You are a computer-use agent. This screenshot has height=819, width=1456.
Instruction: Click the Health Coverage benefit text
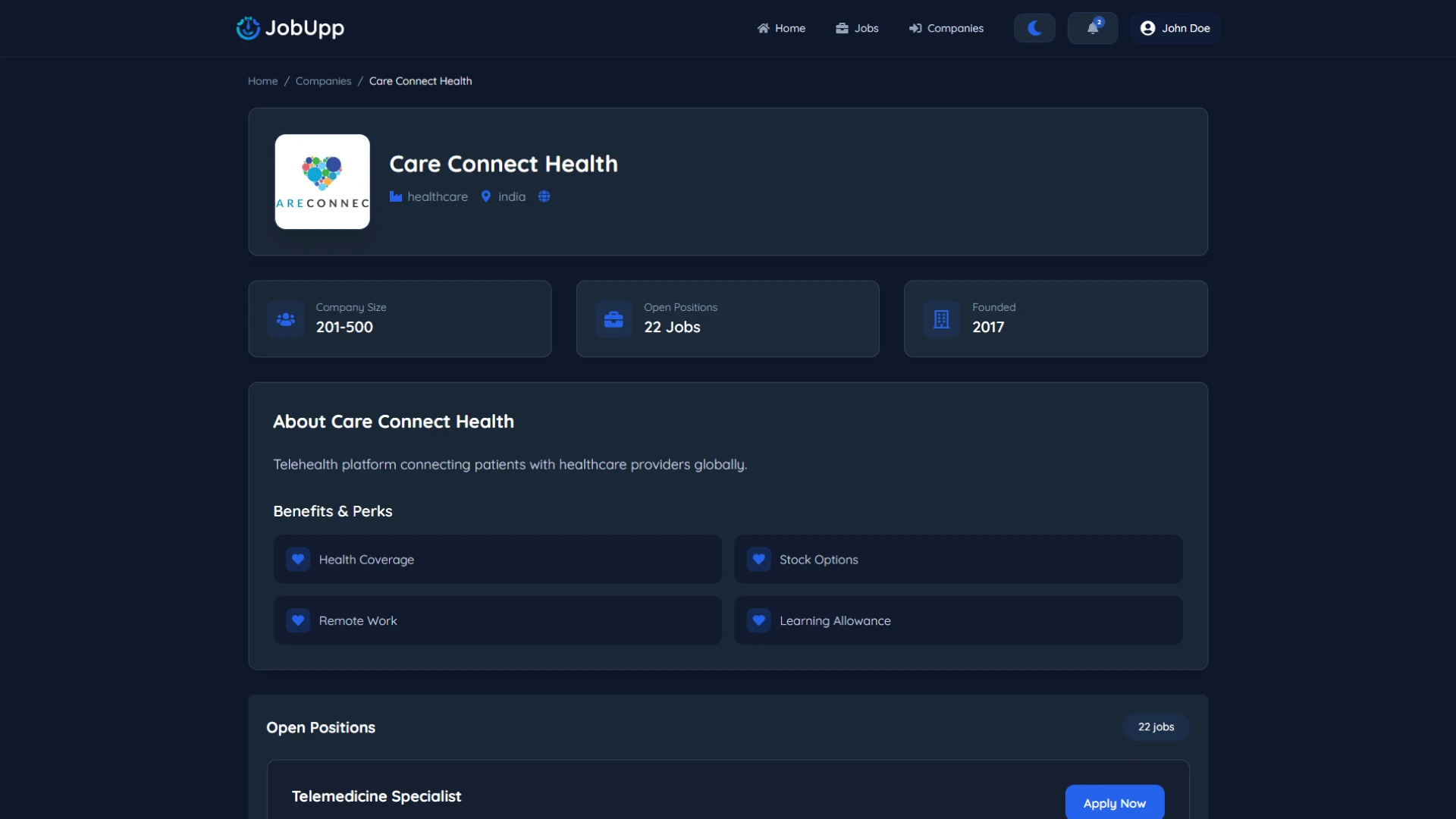[366, 560]
